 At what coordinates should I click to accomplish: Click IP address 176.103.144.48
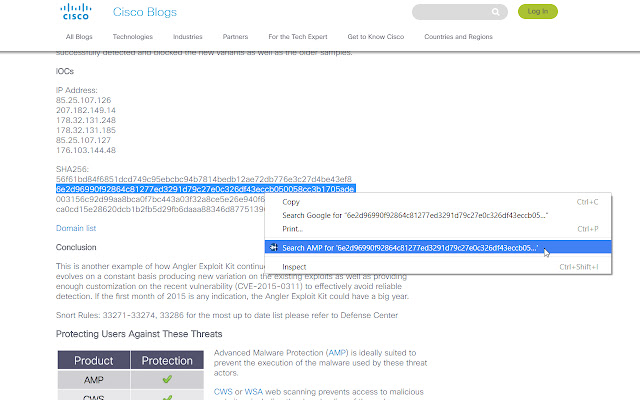86,150
